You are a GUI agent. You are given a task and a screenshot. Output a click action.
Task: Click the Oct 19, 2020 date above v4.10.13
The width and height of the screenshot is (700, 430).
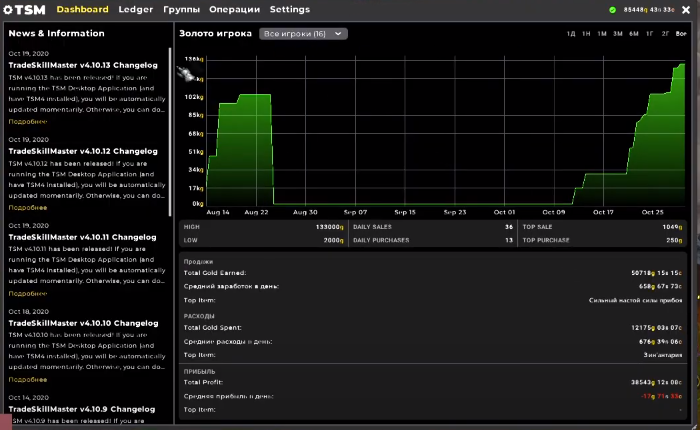pyautogui.click(x=29, y=54)
